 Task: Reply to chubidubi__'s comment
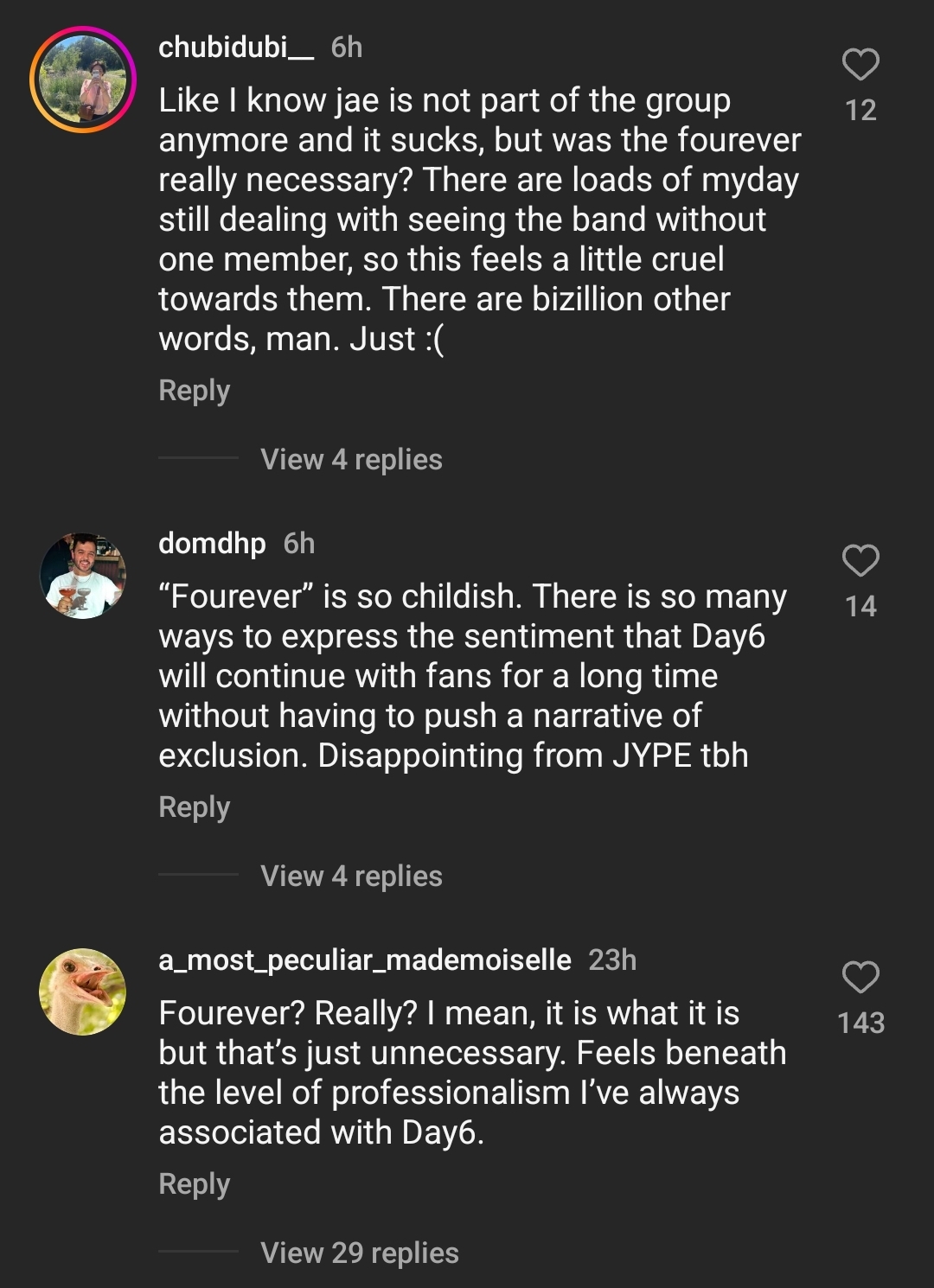pos(195,391)
